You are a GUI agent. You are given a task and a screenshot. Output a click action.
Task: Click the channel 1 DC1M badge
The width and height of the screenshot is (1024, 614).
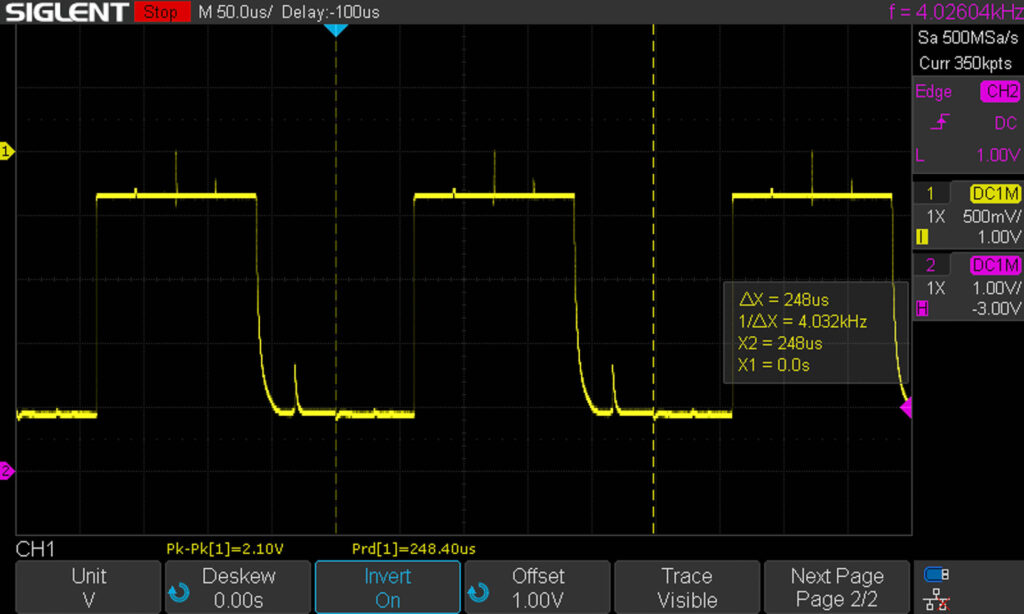[x=995, y=194]
